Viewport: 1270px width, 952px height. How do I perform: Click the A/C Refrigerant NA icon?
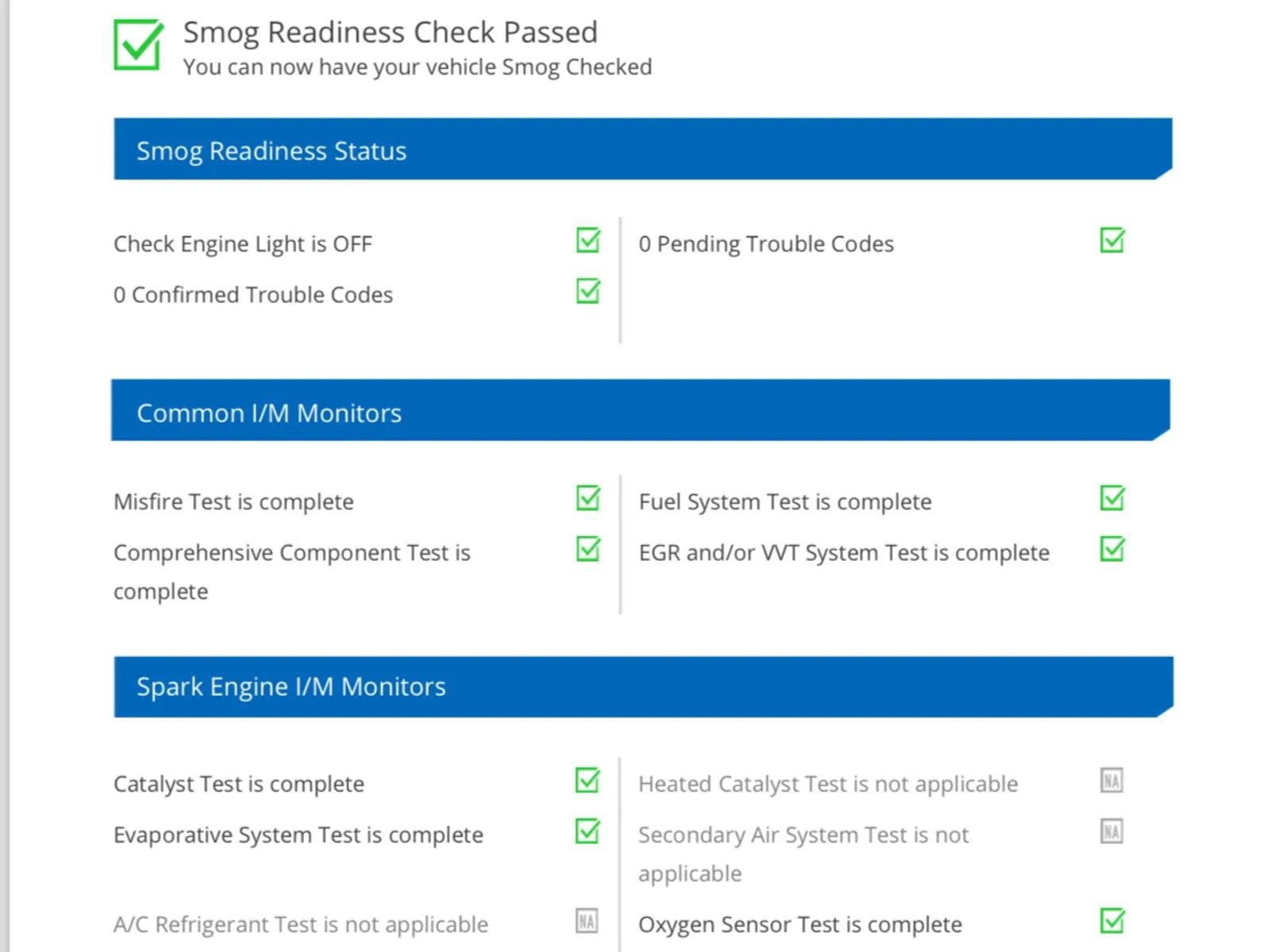click(587, 921)
